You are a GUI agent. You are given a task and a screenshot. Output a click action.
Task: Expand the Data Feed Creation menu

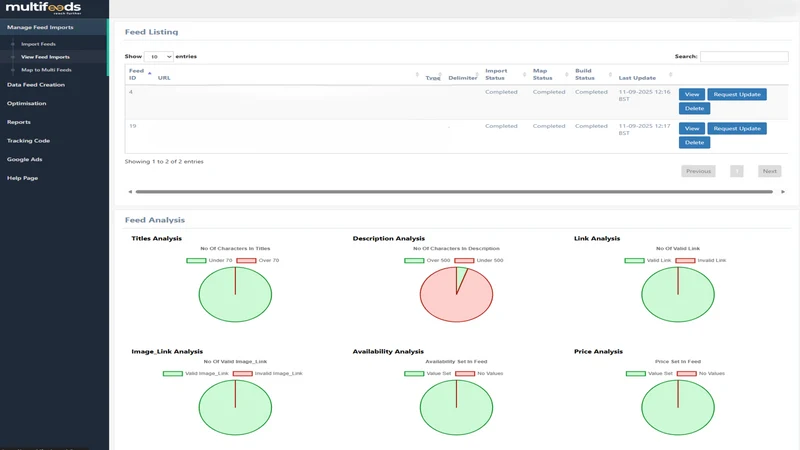[x=36, y=85]
